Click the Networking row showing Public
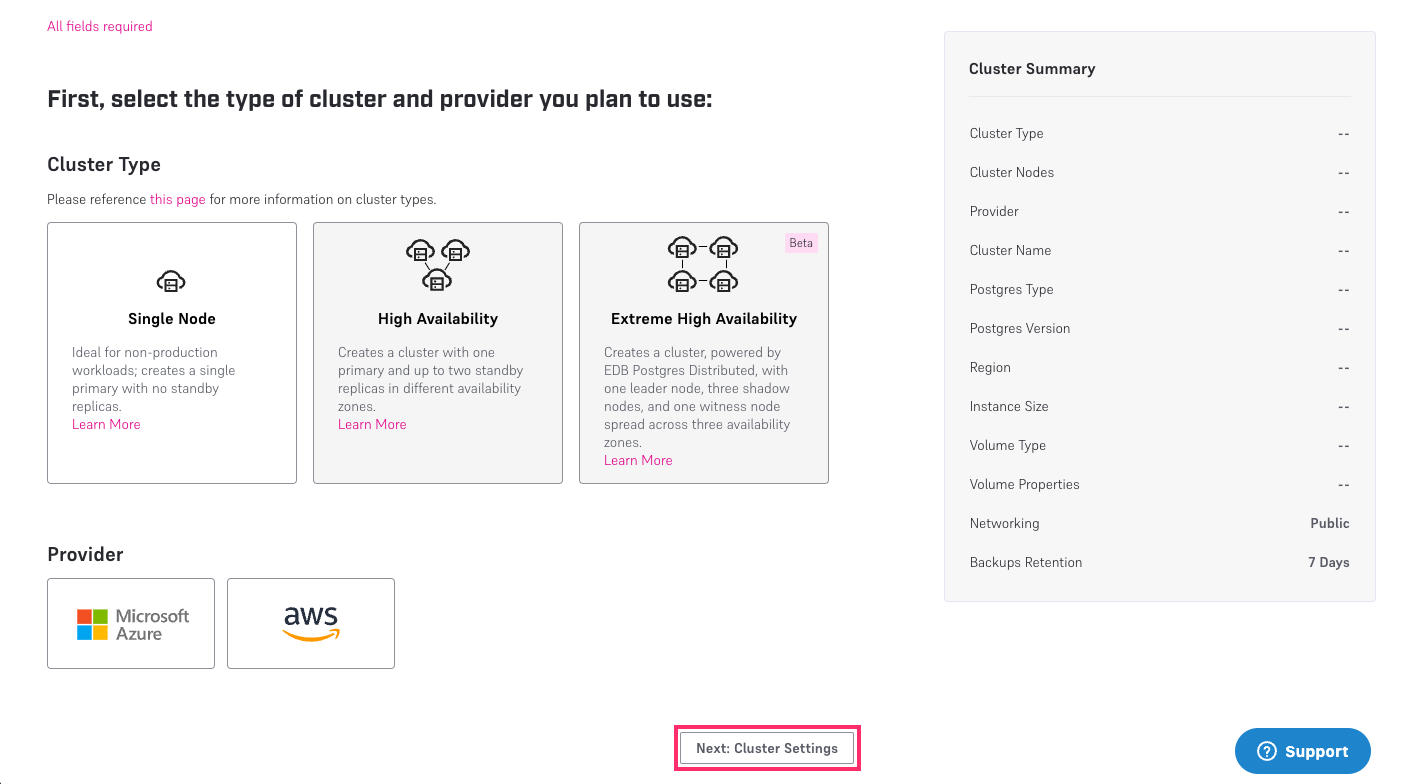The height and width of the screenshot is (784, 1422). (x=1158, y=523)
